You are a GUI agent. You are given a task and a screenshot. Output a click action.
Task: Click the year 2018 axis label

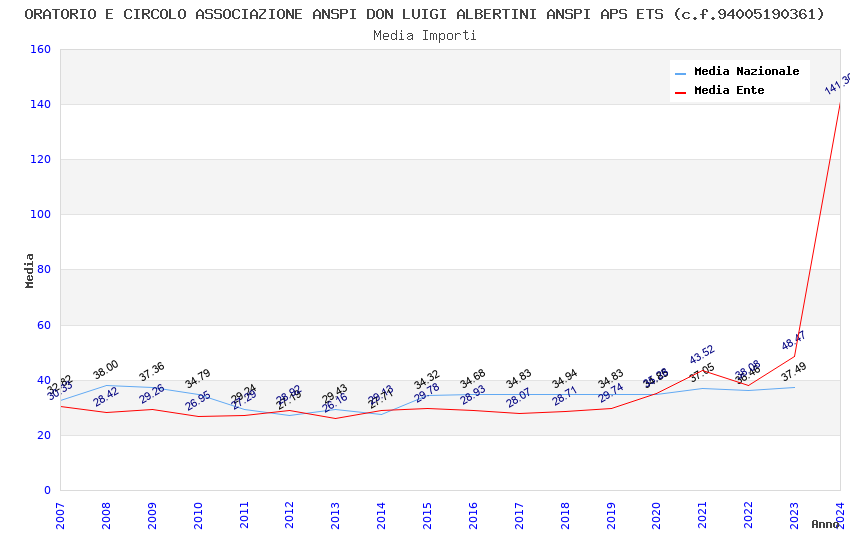click(565, 515)
